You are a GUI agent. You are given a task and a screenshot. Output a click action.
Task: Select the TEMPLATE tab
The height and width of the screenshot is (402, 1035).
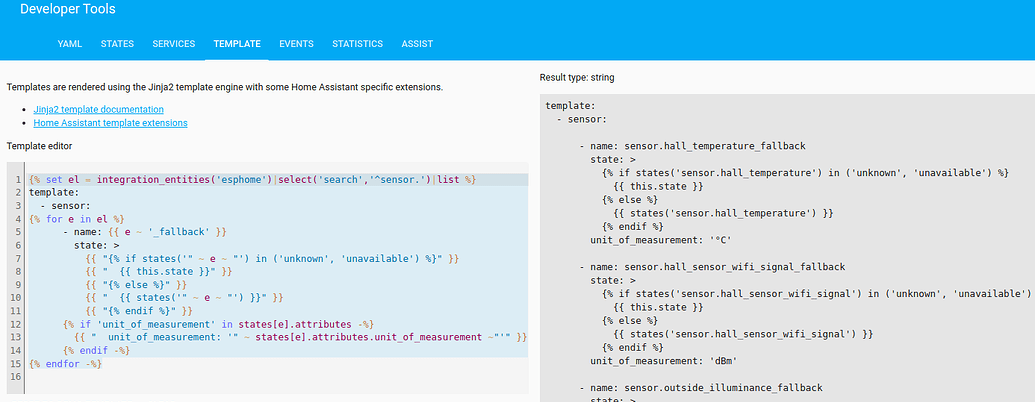coord(237,44)
